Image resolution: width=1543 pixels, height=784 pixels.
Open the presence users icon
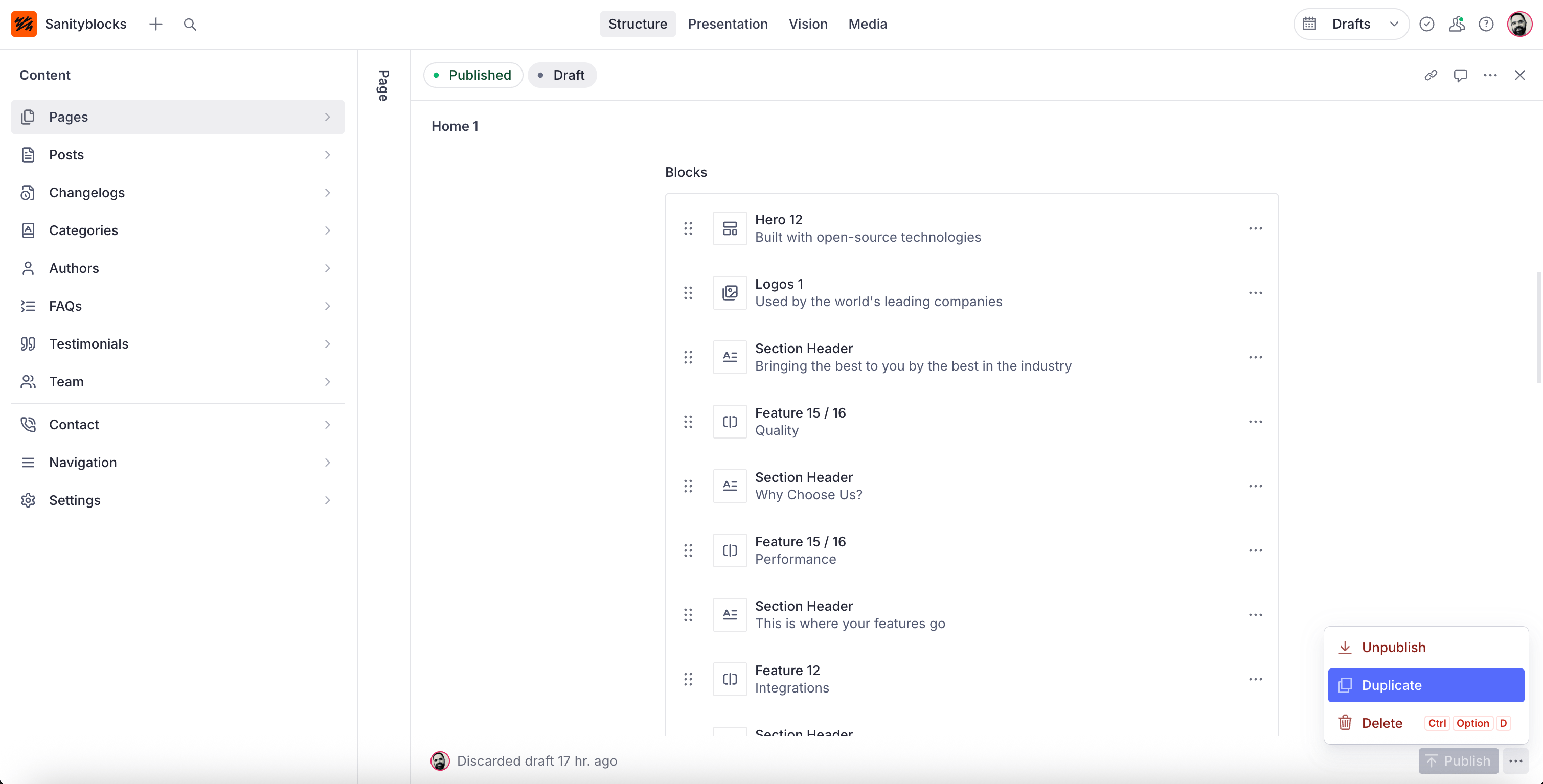click(x=1457, y=24)
